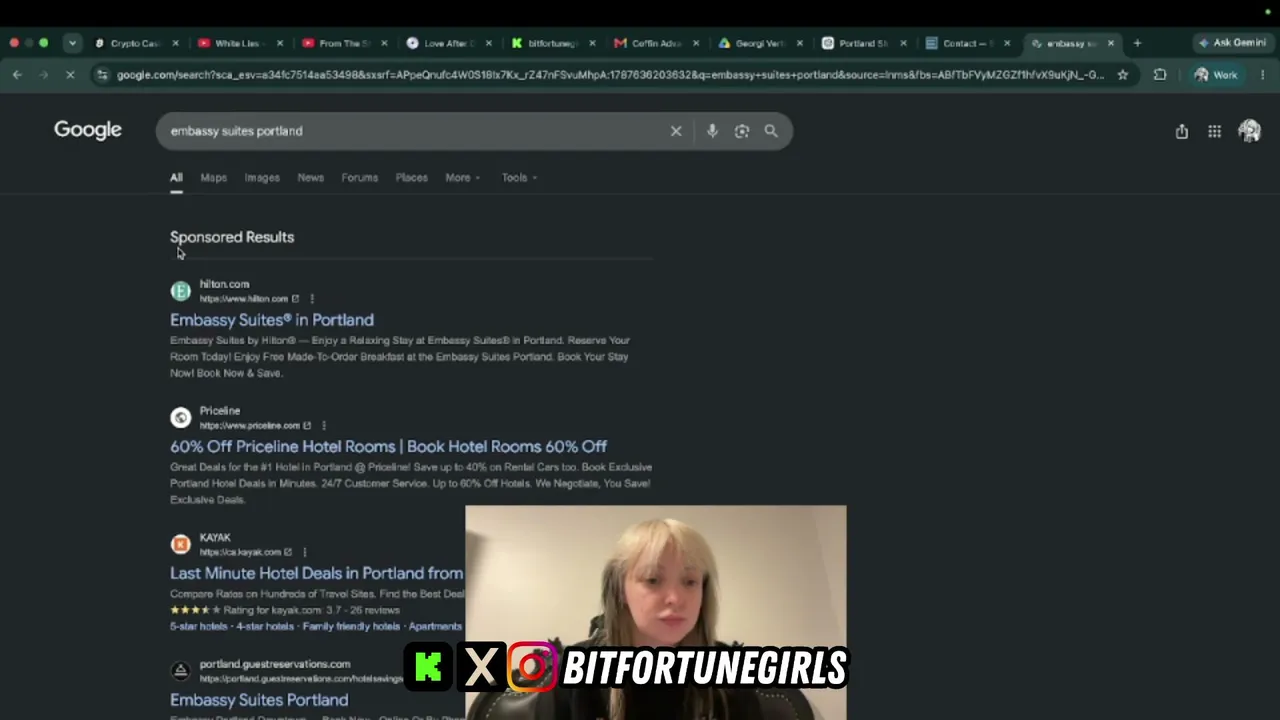
Task: Open options menu for Priceline ad
Action: tap(324, 426)
